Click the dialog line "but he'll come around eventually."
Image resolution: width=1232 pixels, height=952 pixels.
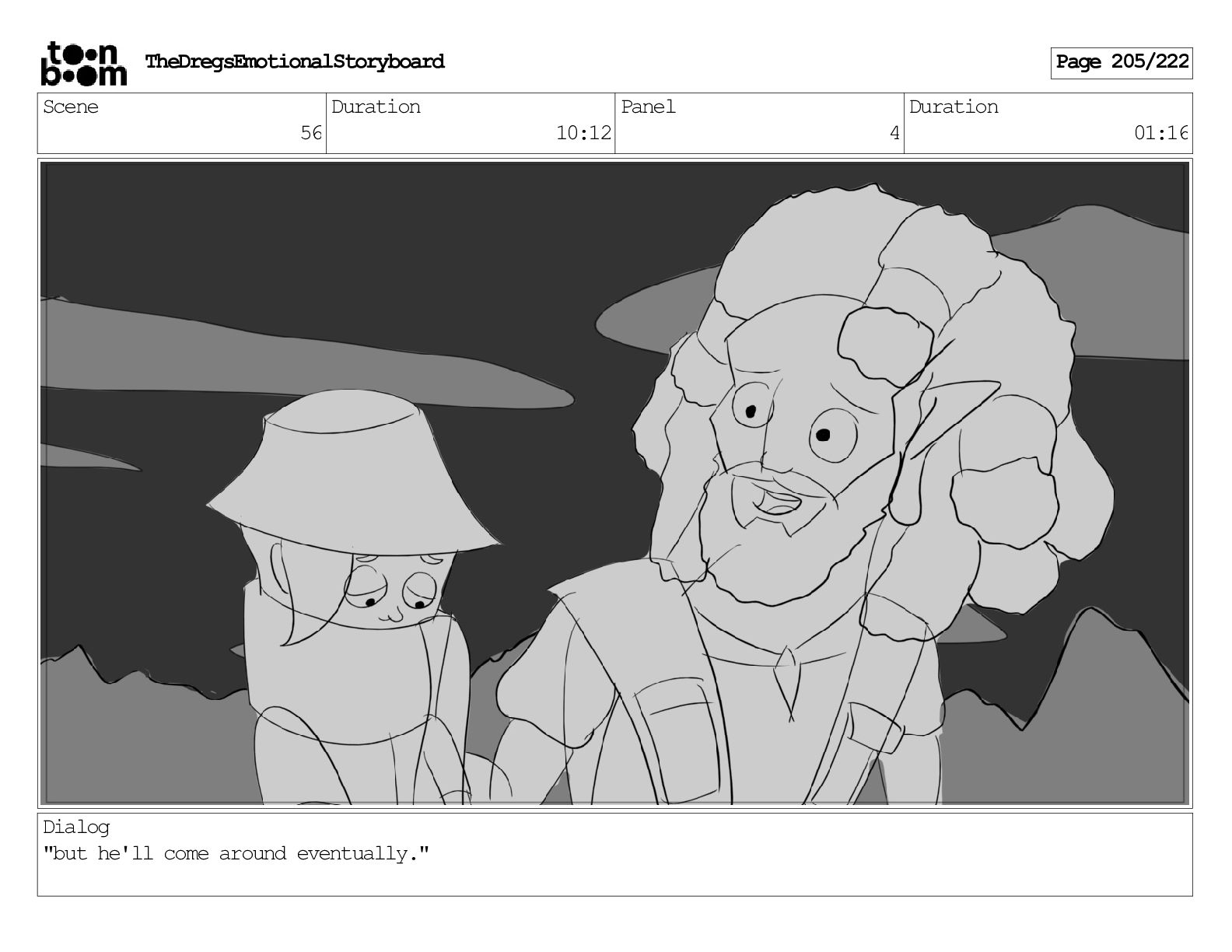point(236,853)
